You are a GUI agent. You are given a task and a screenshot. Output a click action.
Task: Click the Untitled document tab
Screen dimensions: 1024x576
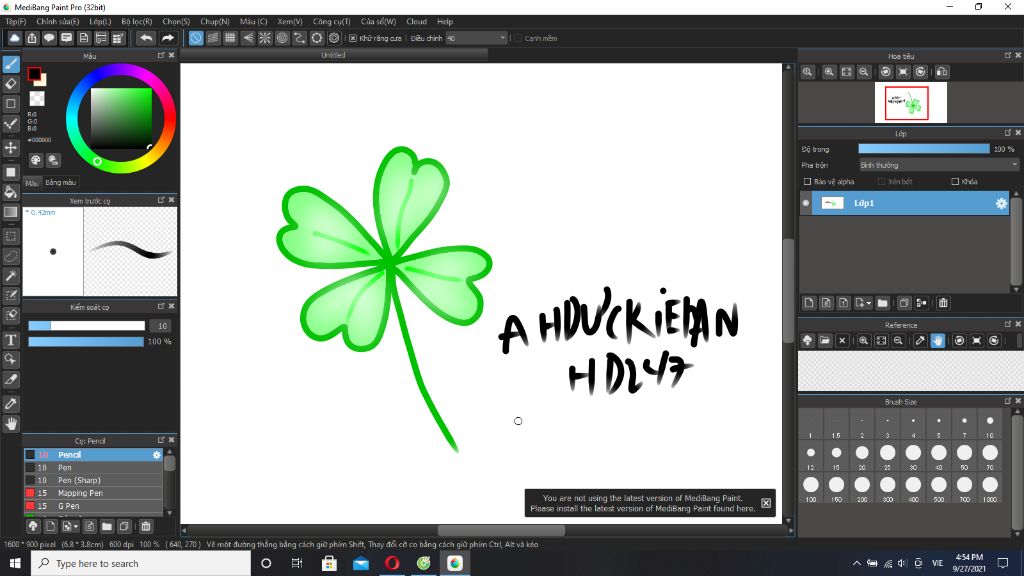pyautogui.click(x=334, y=56)
